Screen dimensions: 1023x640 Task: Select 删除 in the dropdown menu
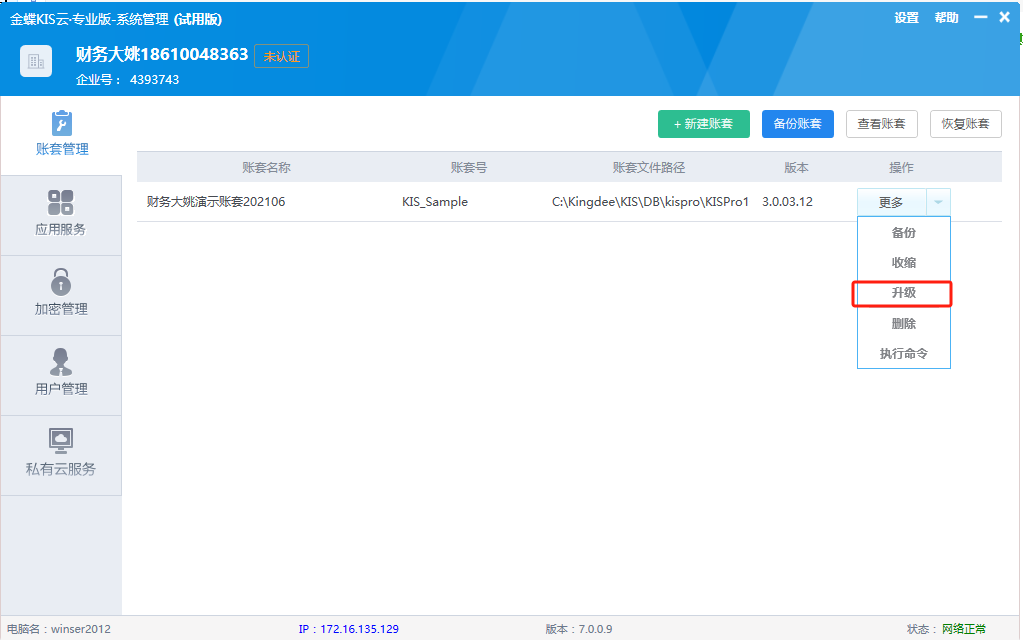point(904,324)
